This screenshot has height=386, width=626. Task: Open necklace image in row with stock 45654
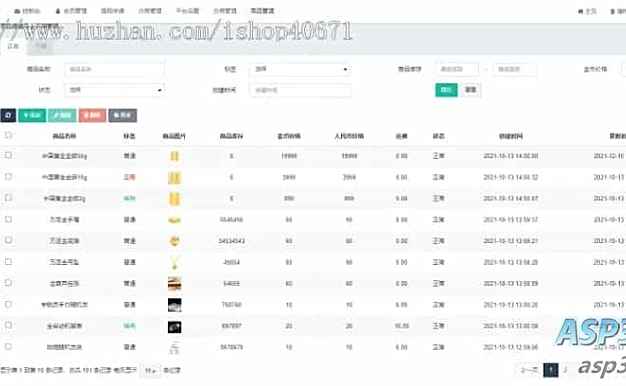174,262
